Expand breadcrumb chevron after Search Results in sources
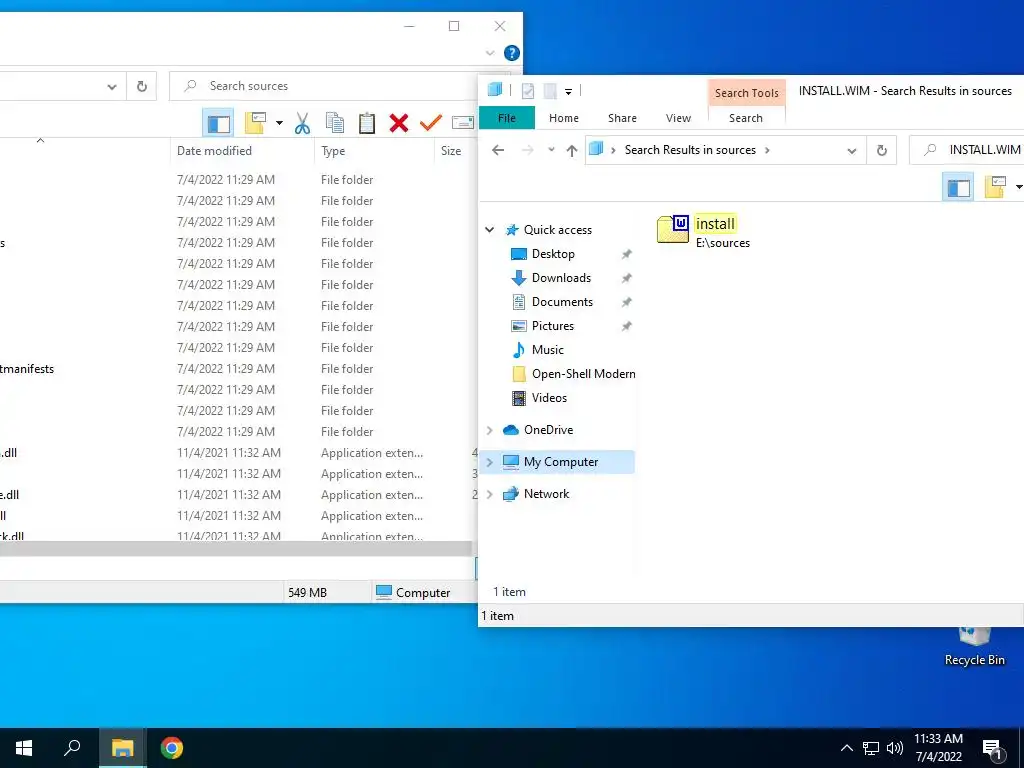 tap(767, 150)
